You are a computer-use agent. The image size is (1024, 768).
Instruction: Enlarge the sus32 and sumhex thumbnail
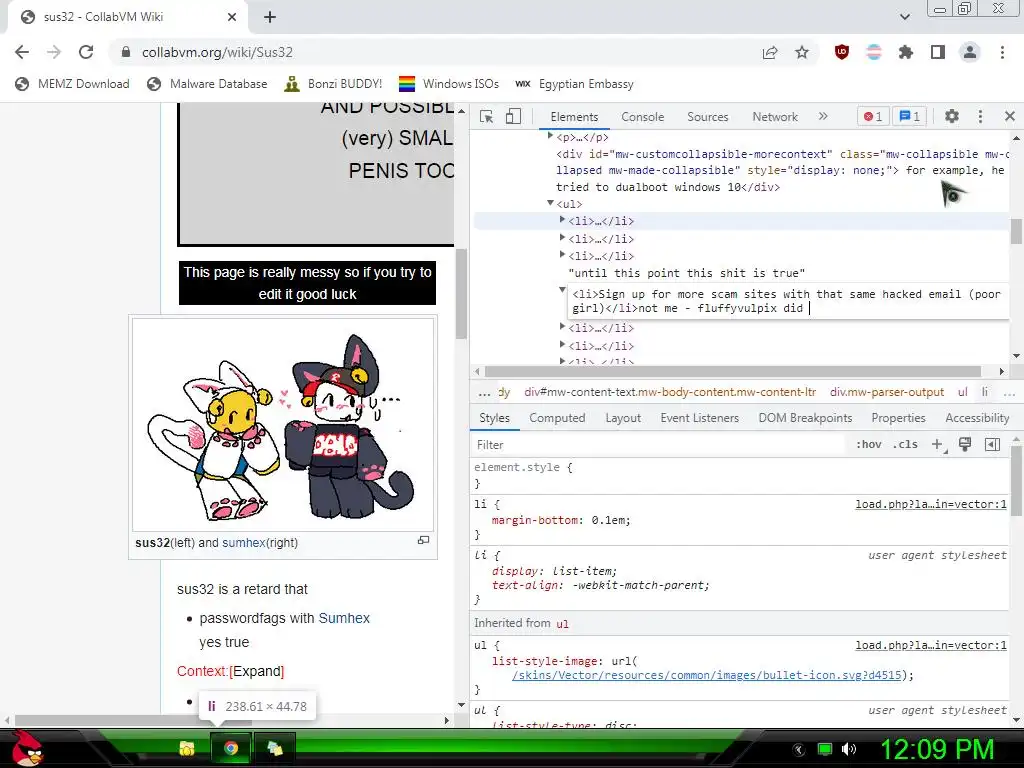[423, 540]
